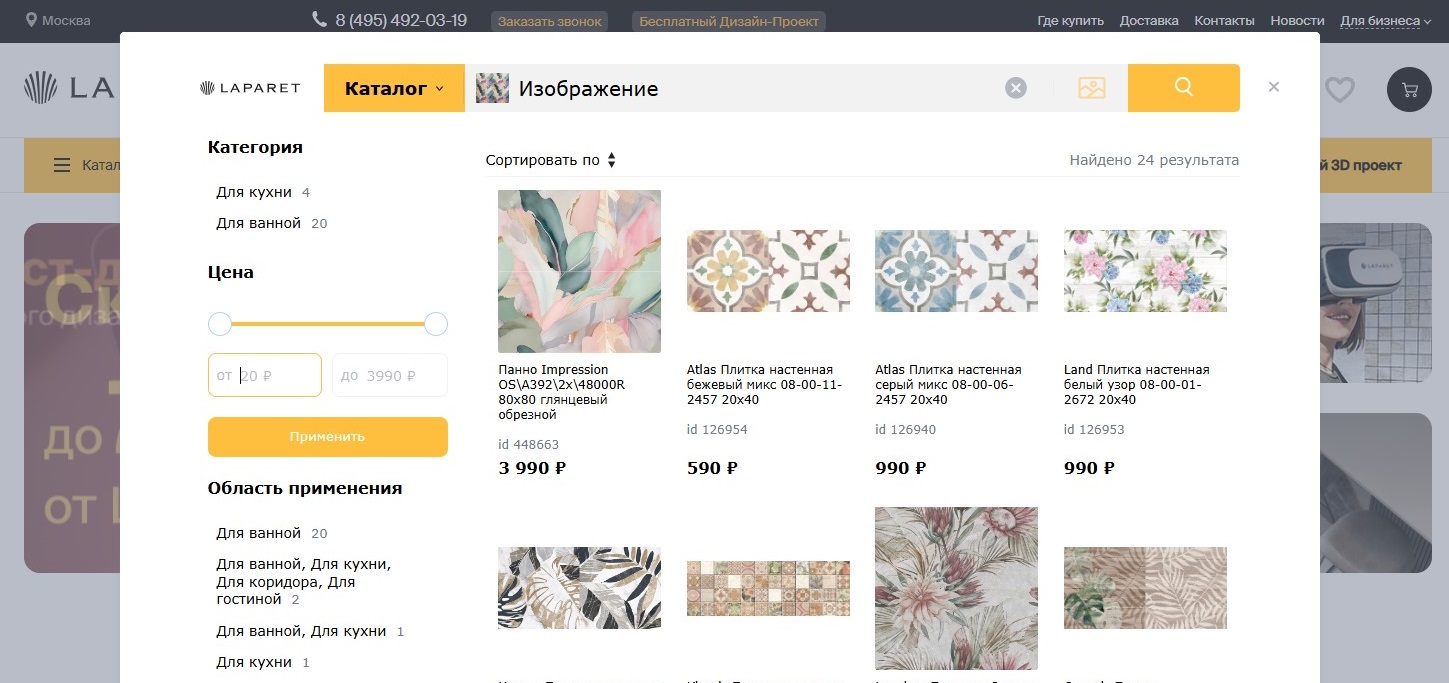
Task: Close the search overlay with the X
Action: coord(1274,87)
